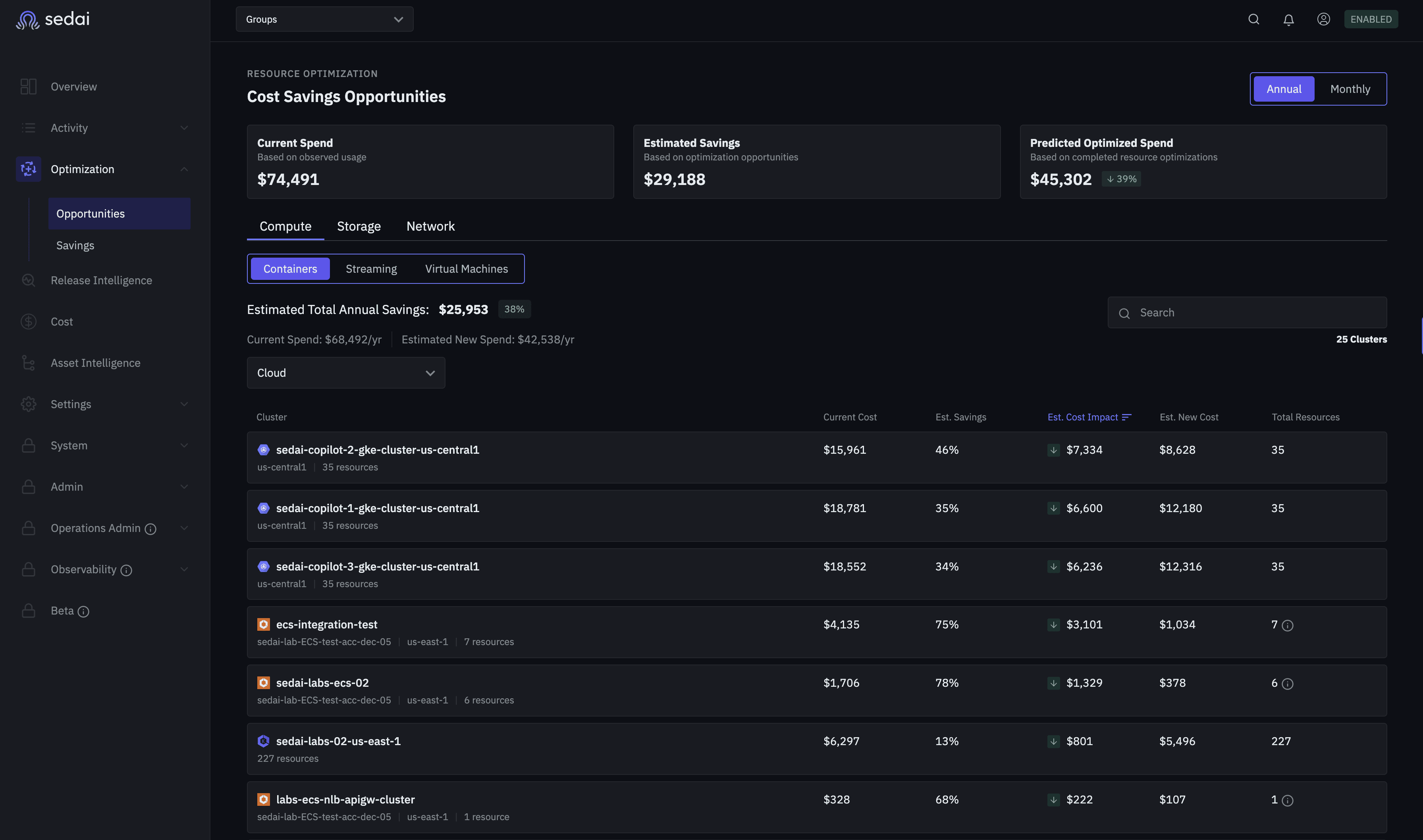Image resolution: width=1423 pixels, height=840 pixels.
Task: Click the Sedai logo
Action: pos(53,19)
